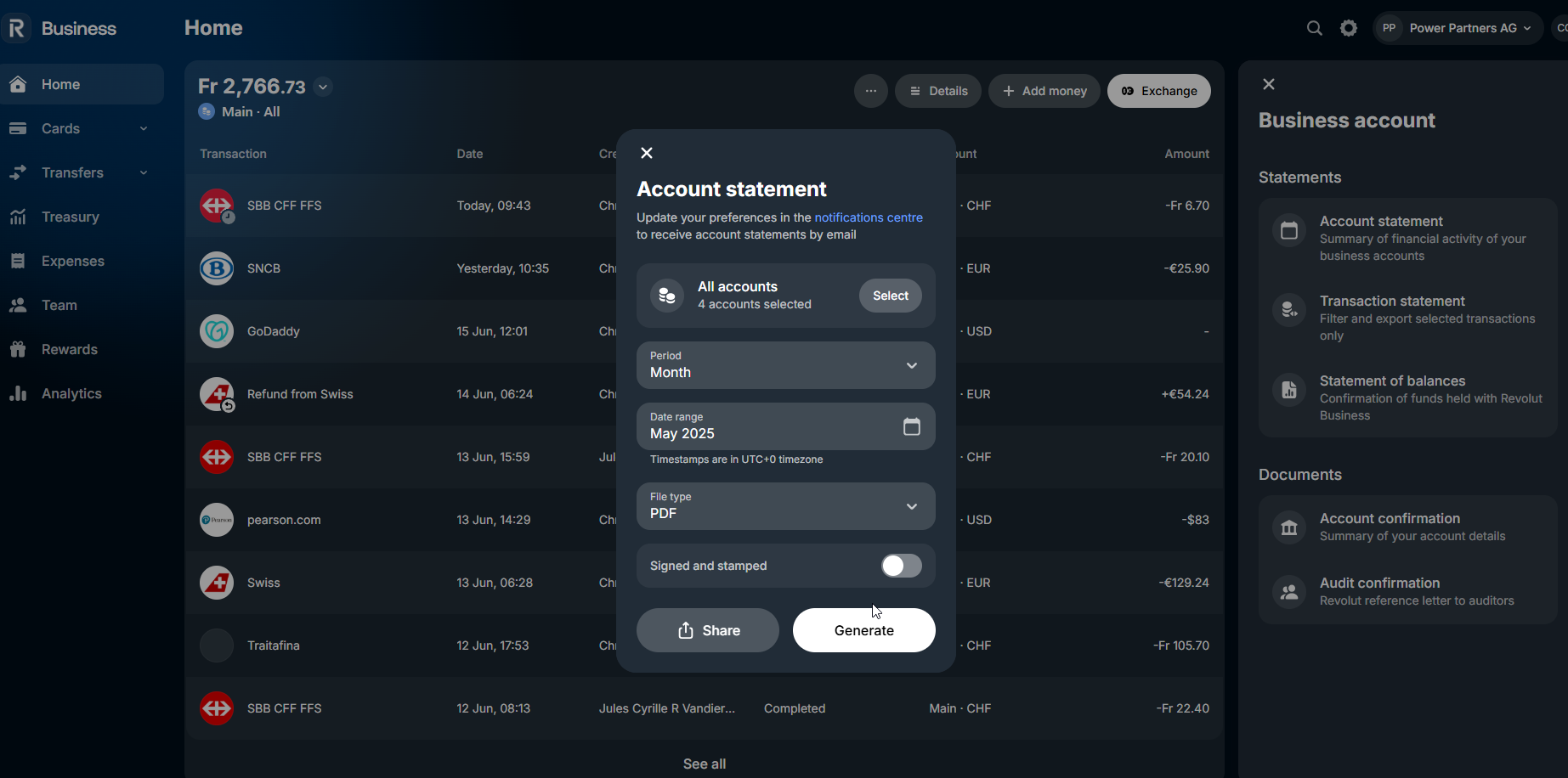This screenshot has width=1568, height=778.
Task: Open Audit confirmation document entry
Action: tap(1408, 592)
